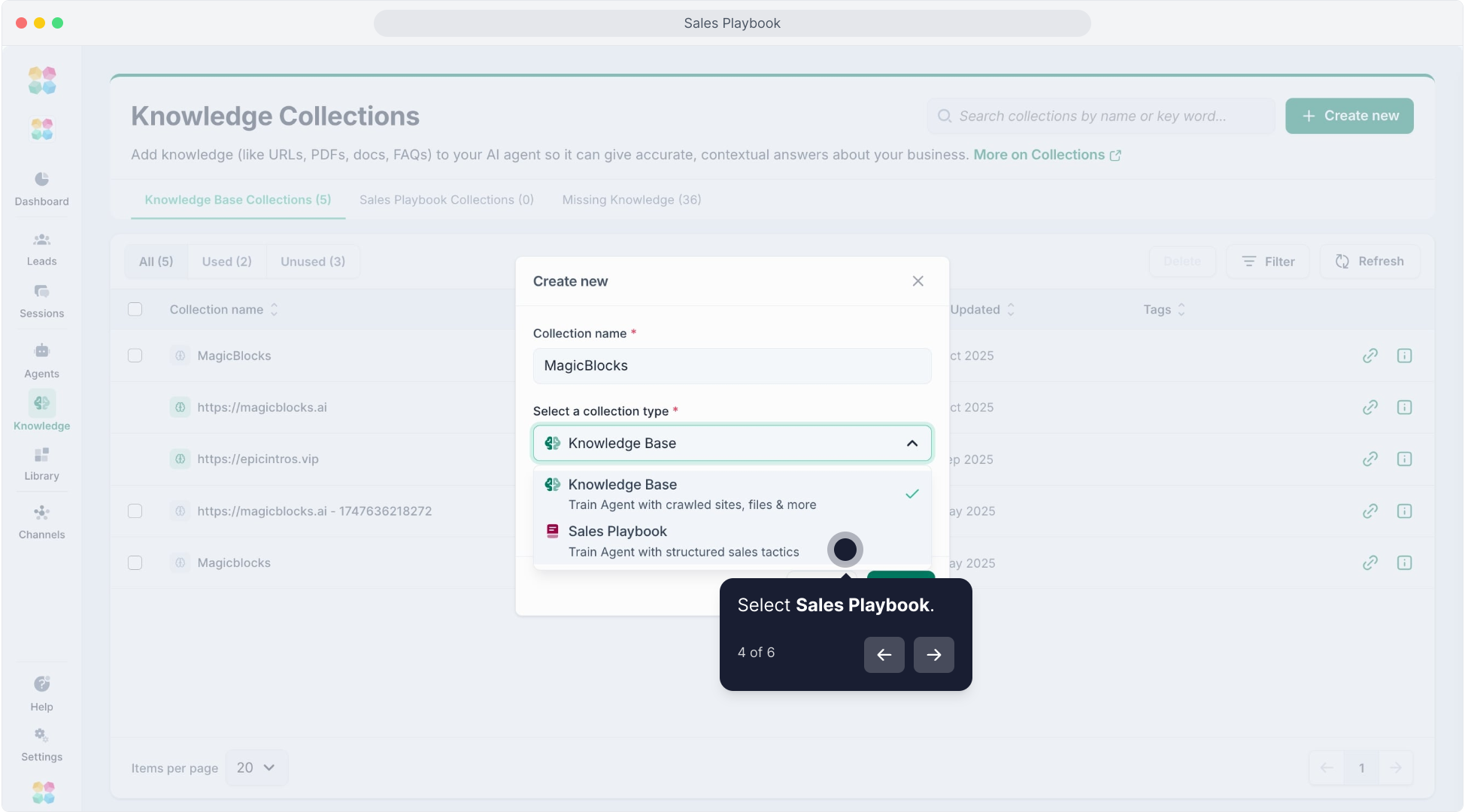Viewport: 1465px width, 812px height.
Task: Go to Leads in sidebar
Action: (x=41, y=240)
